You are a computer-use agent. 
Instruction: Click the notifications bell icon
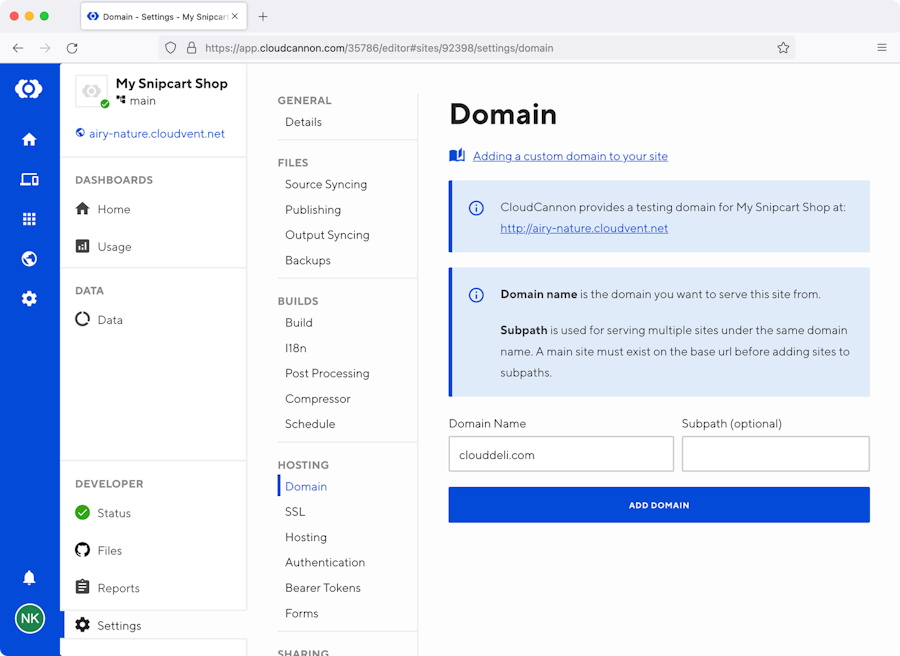tap(29, 578)
